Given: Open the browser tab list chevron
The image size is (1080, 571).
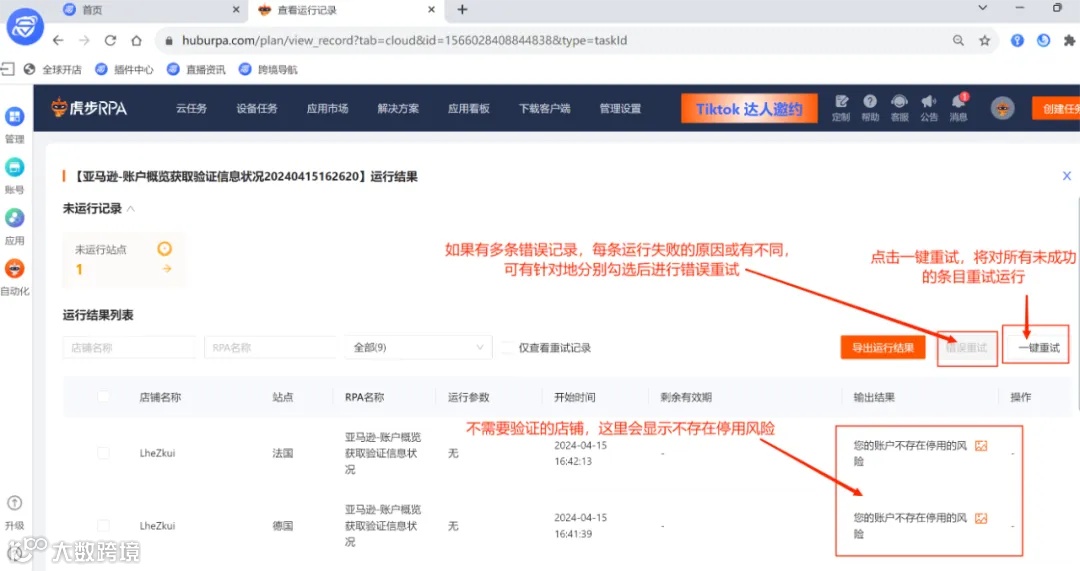Looking at the screenshot, I should (x=983, y=8).
